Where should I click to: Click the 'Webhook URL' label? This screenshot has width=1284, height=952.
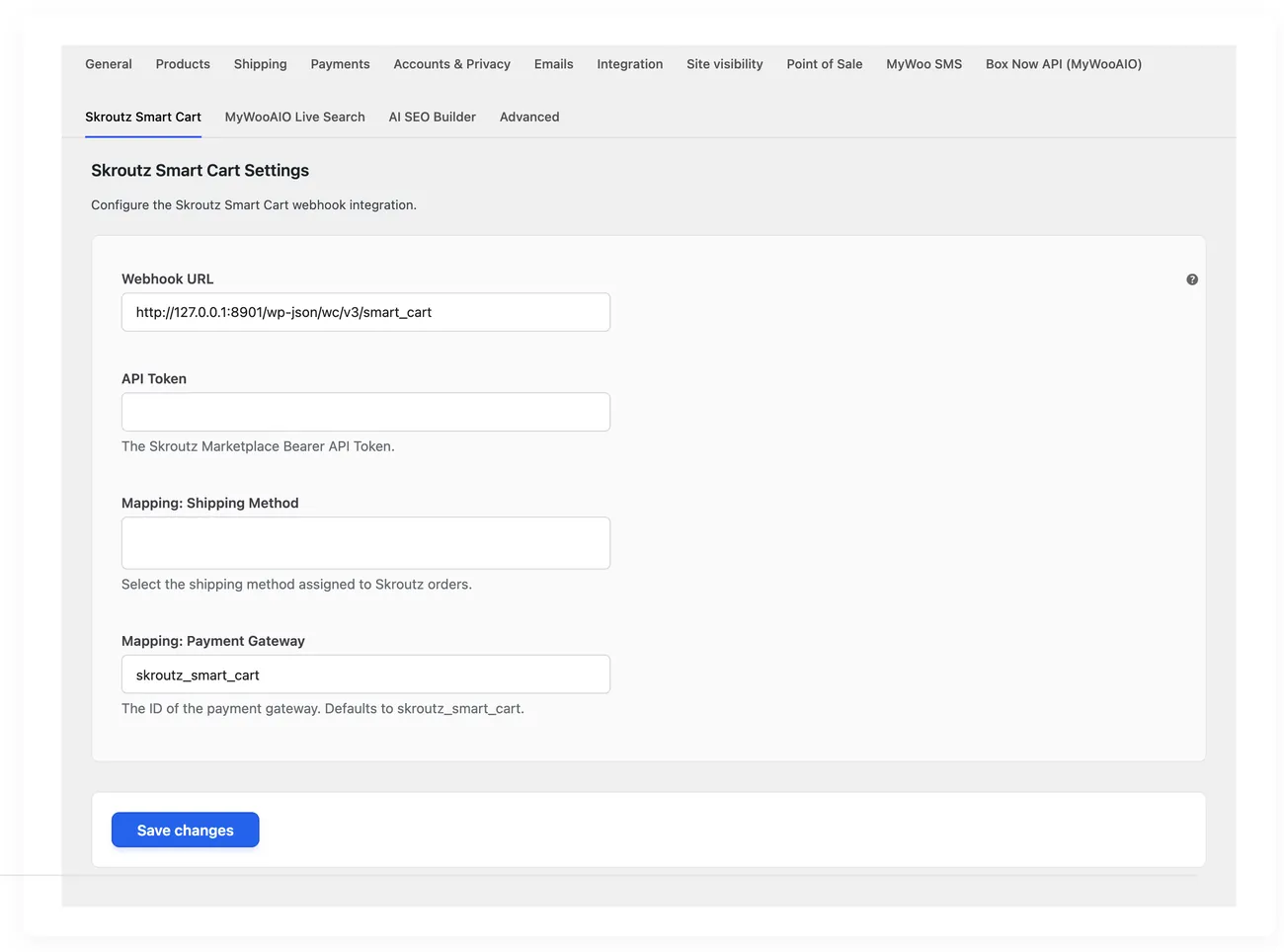point(168,279)
